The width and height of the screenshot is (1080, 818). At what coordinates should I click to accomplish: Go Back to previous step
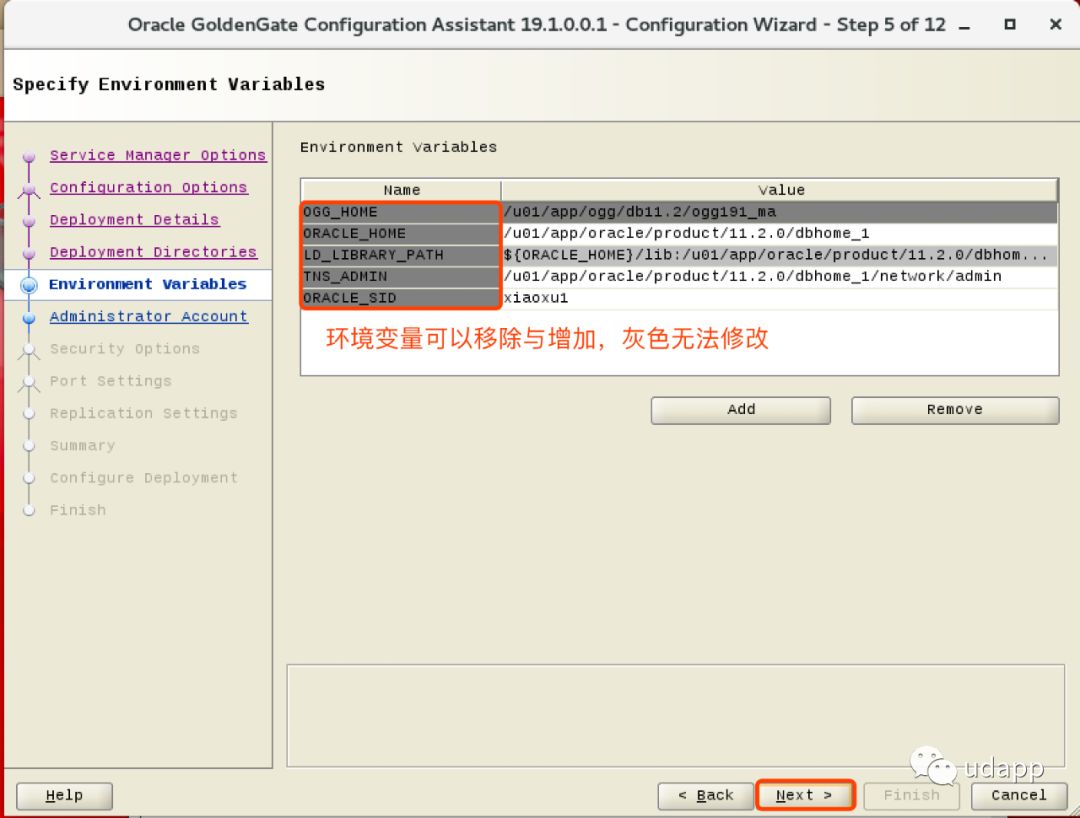pos(704,796)
